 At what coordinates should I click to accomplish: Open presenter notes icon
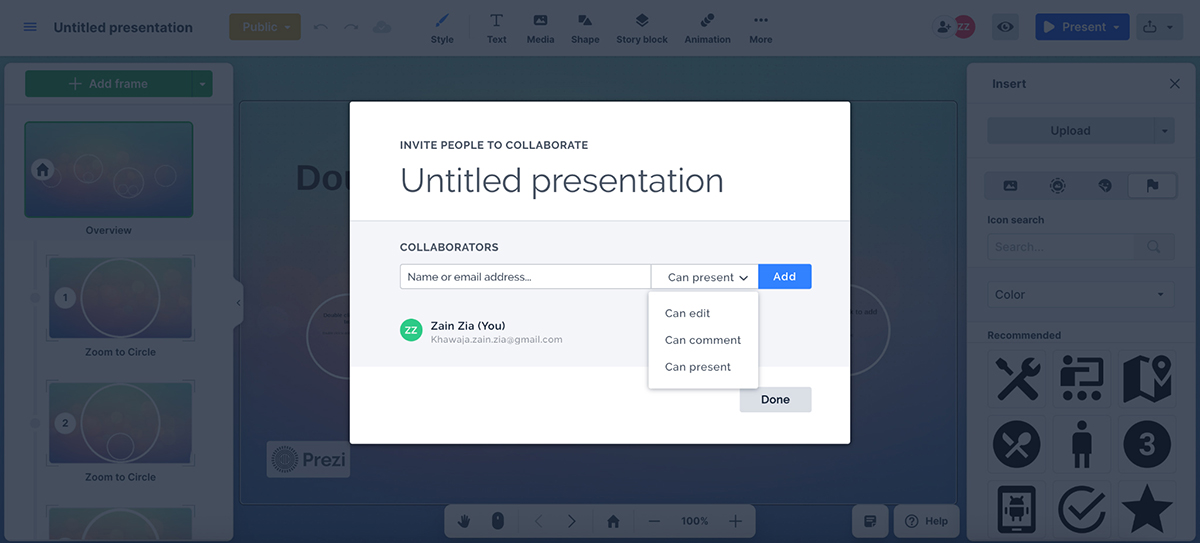(x=871, y=521)
